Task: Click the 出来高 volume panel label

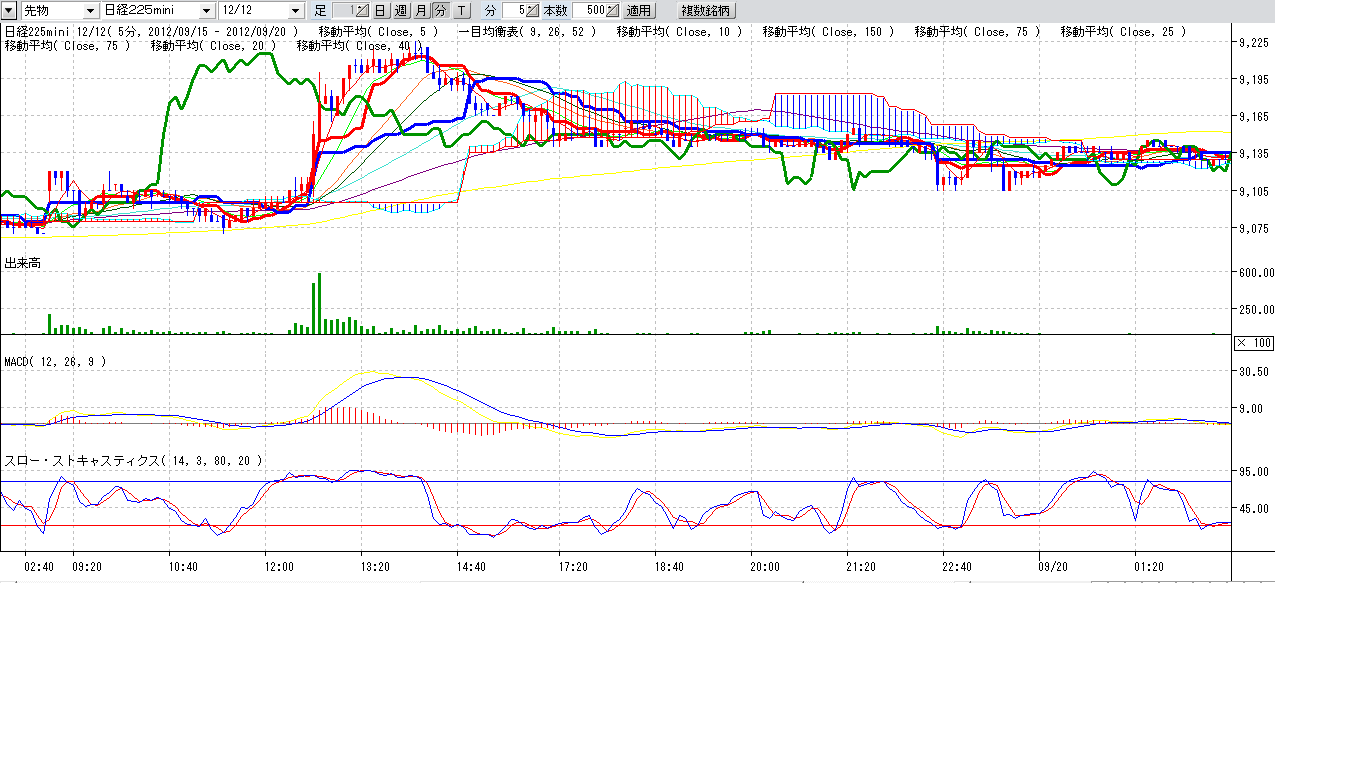Action: click(x=22, y=262)
